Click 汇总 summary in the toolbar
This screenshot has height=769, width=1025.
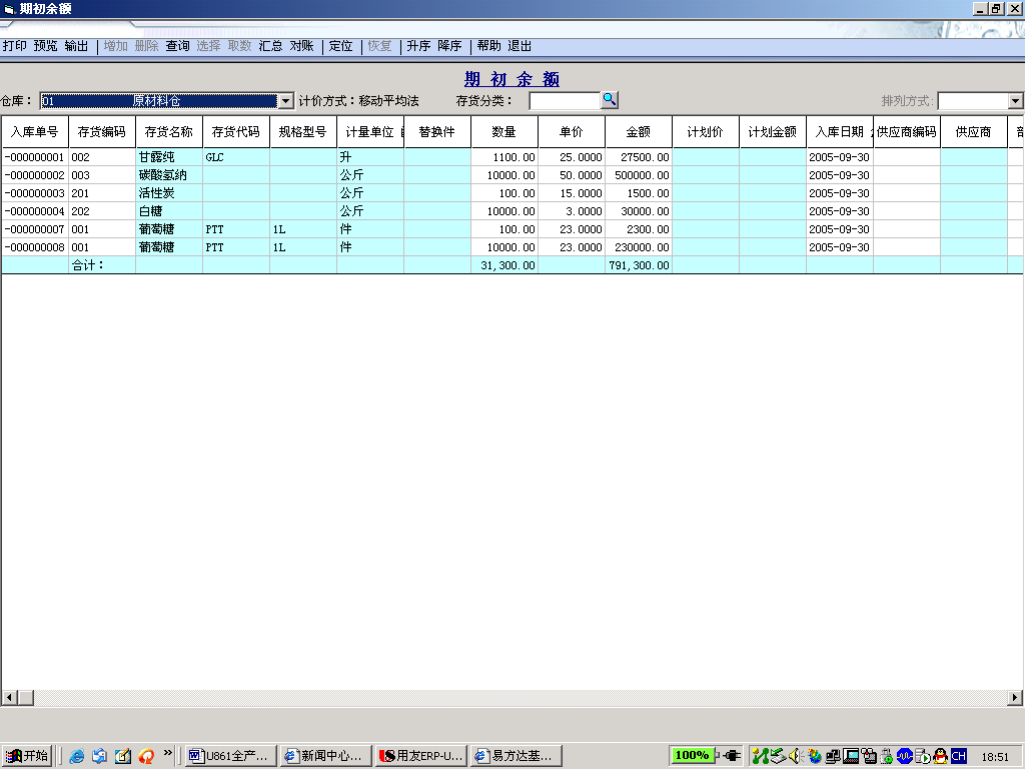pos(270,46)
